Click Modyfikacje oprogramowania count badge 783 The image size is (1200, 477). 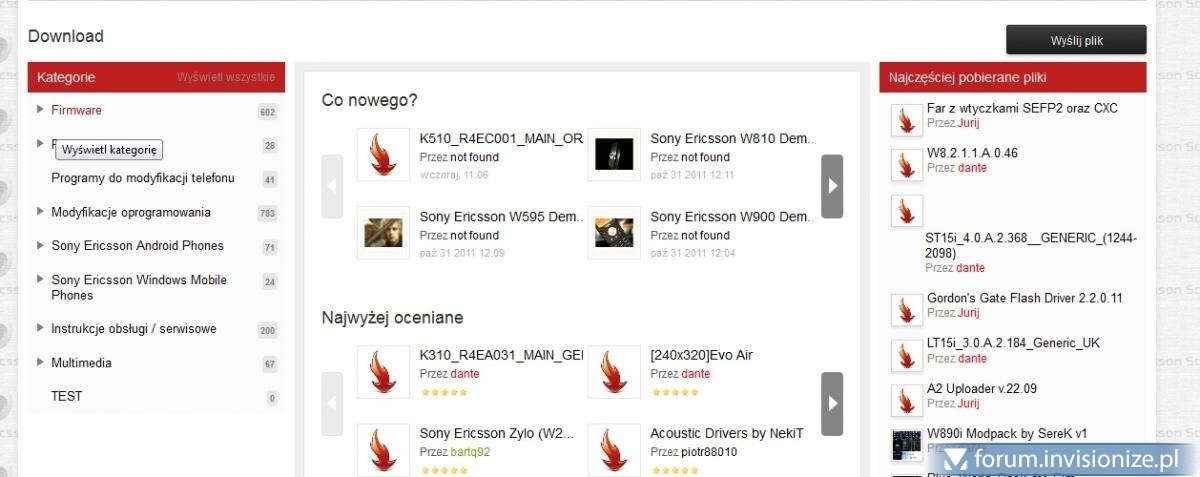[267, 214]
